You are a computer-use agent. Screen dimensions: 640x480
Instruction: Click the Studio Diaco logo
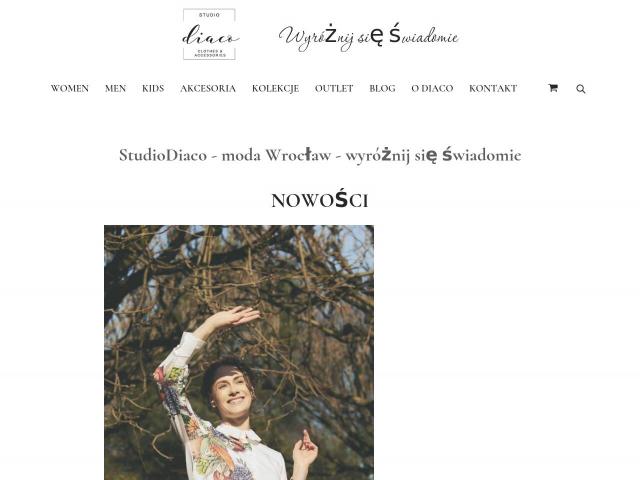(209, 34)
